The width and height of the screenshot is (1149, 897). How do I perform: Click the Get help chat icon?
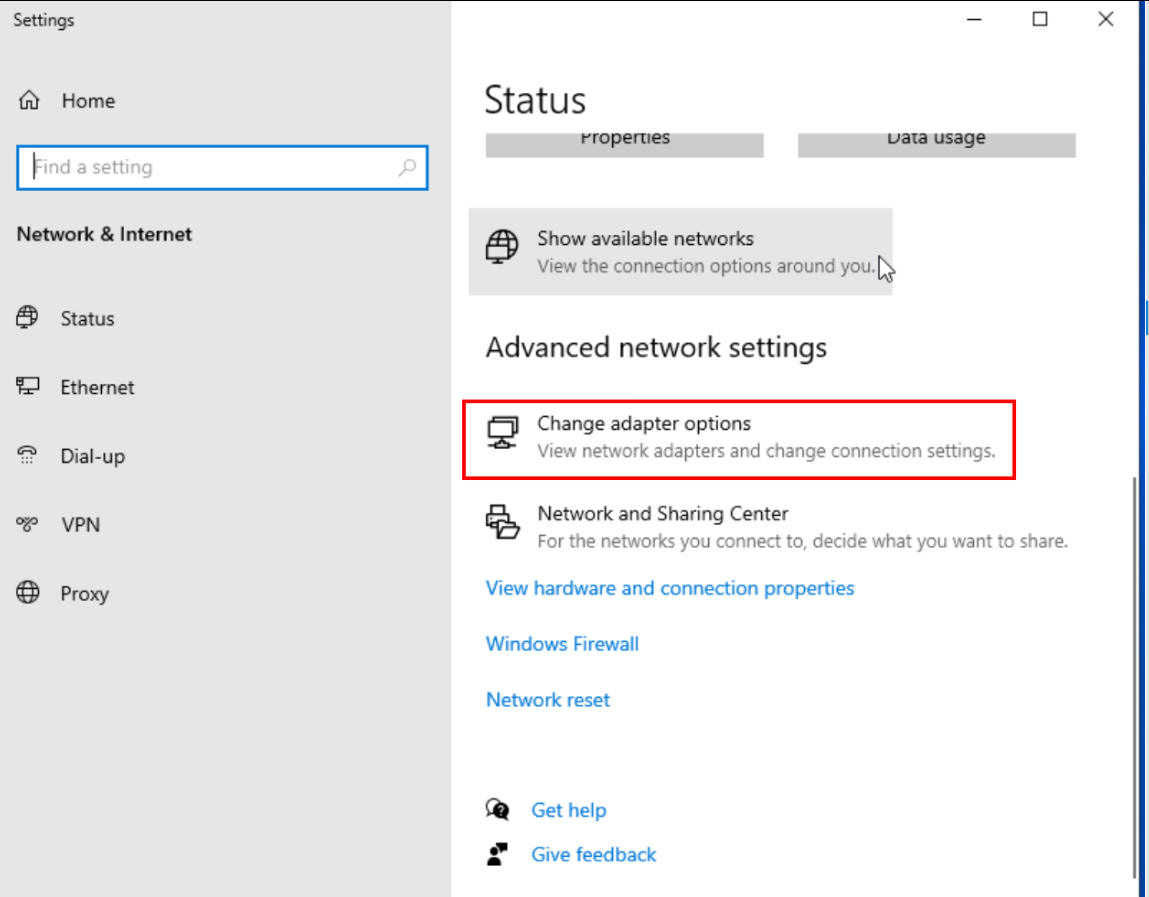point(497,809)
